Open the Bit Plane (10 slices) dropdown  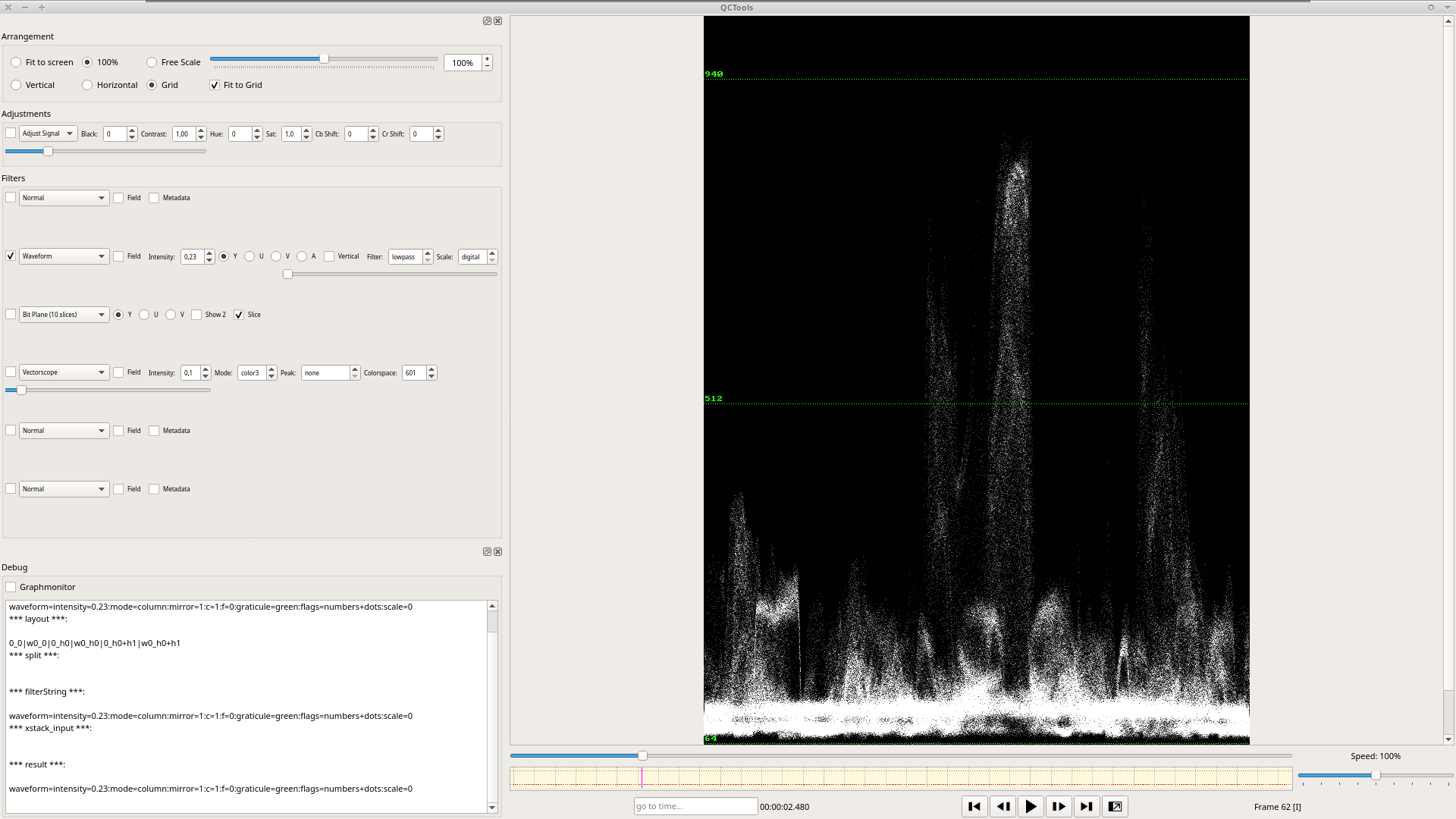[64, 315]
